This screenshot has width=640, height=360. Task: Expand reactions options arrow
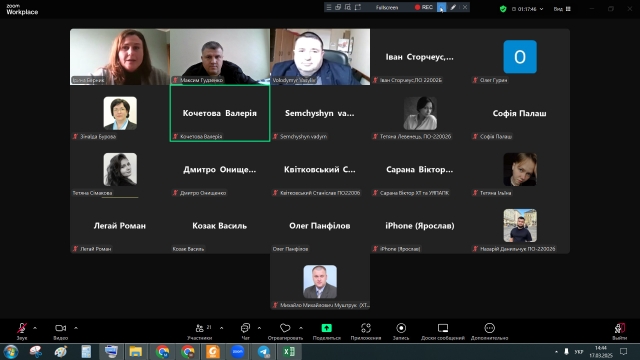[x=301, y=328]
